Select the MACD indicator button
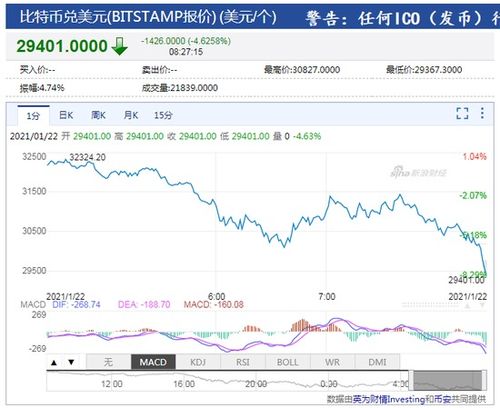Screen dimensions: 500x408 (153, 362)
